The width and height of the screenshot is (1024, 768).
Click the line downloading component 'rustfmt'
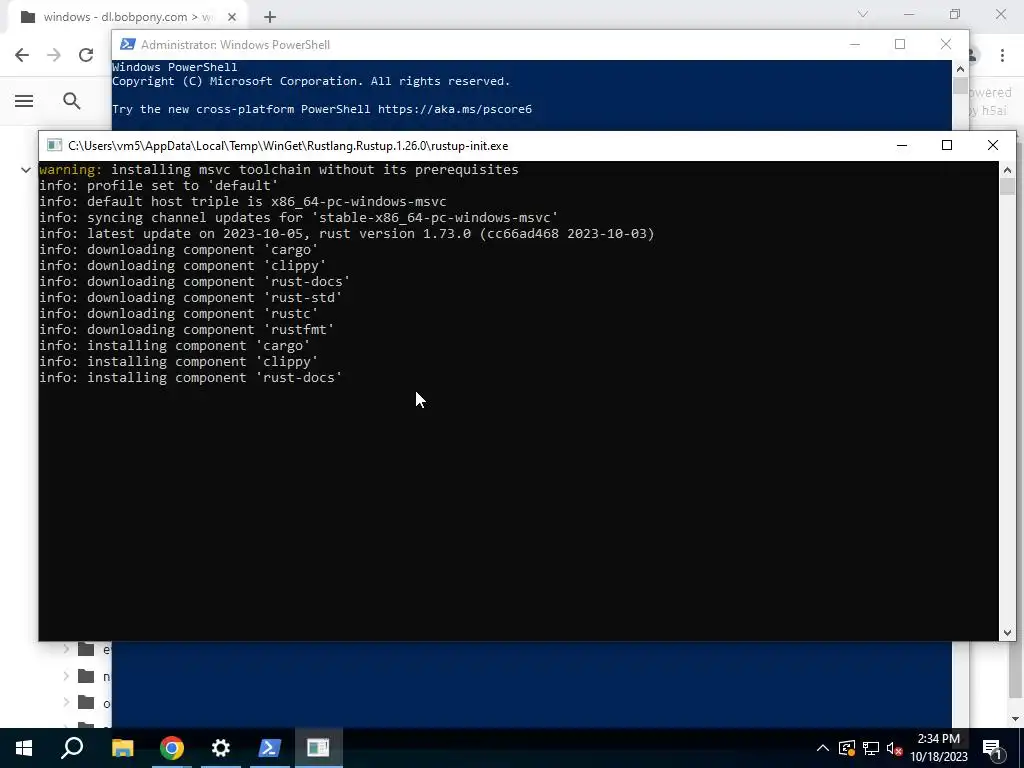point(187,330)
